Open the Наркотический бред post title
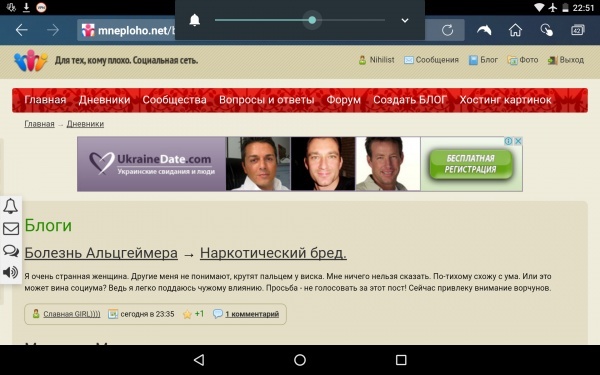Image resolution: width=600 pixels, height=375 pixels. [273, 253]
